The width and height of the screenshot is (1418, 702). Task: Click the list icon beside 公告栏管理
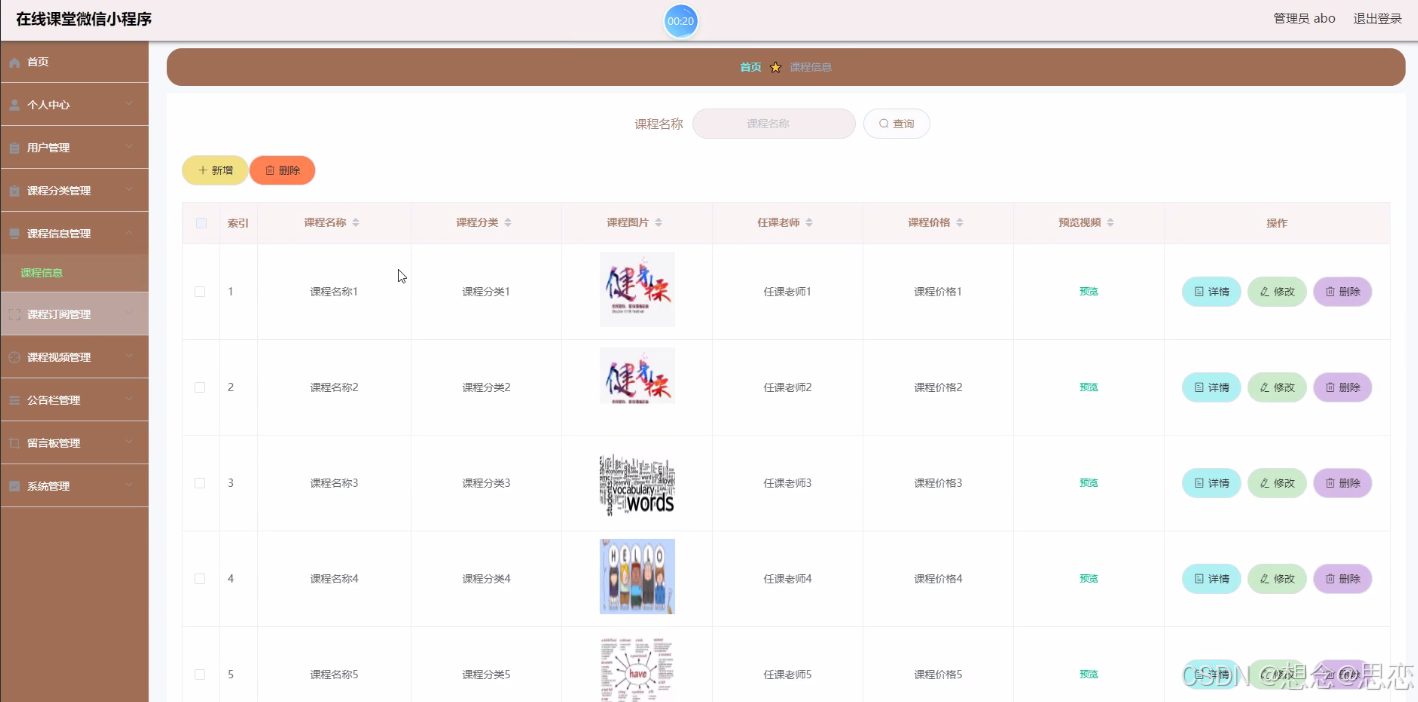click(x=14, y=400)
